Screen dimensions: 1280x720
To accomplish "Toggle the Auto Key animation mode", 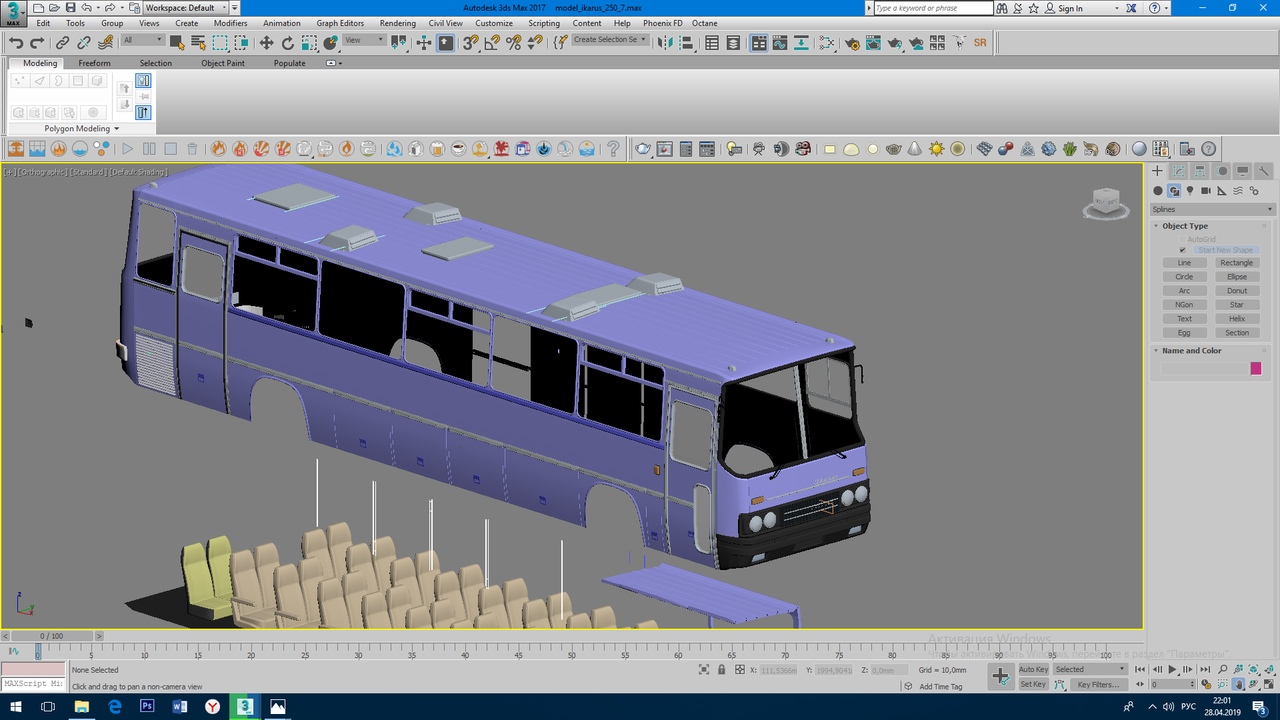I will pos(1033,669).
